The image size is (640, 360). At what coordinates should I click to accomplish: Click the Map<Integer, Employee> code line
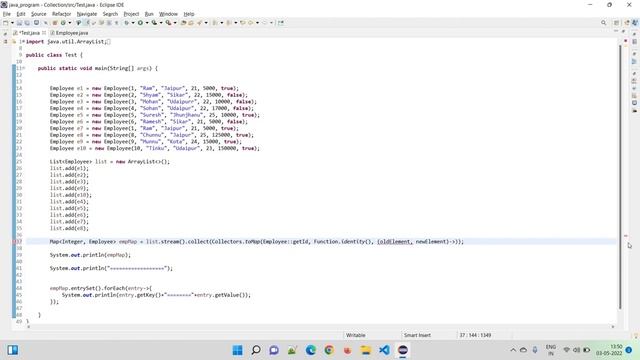257,242
